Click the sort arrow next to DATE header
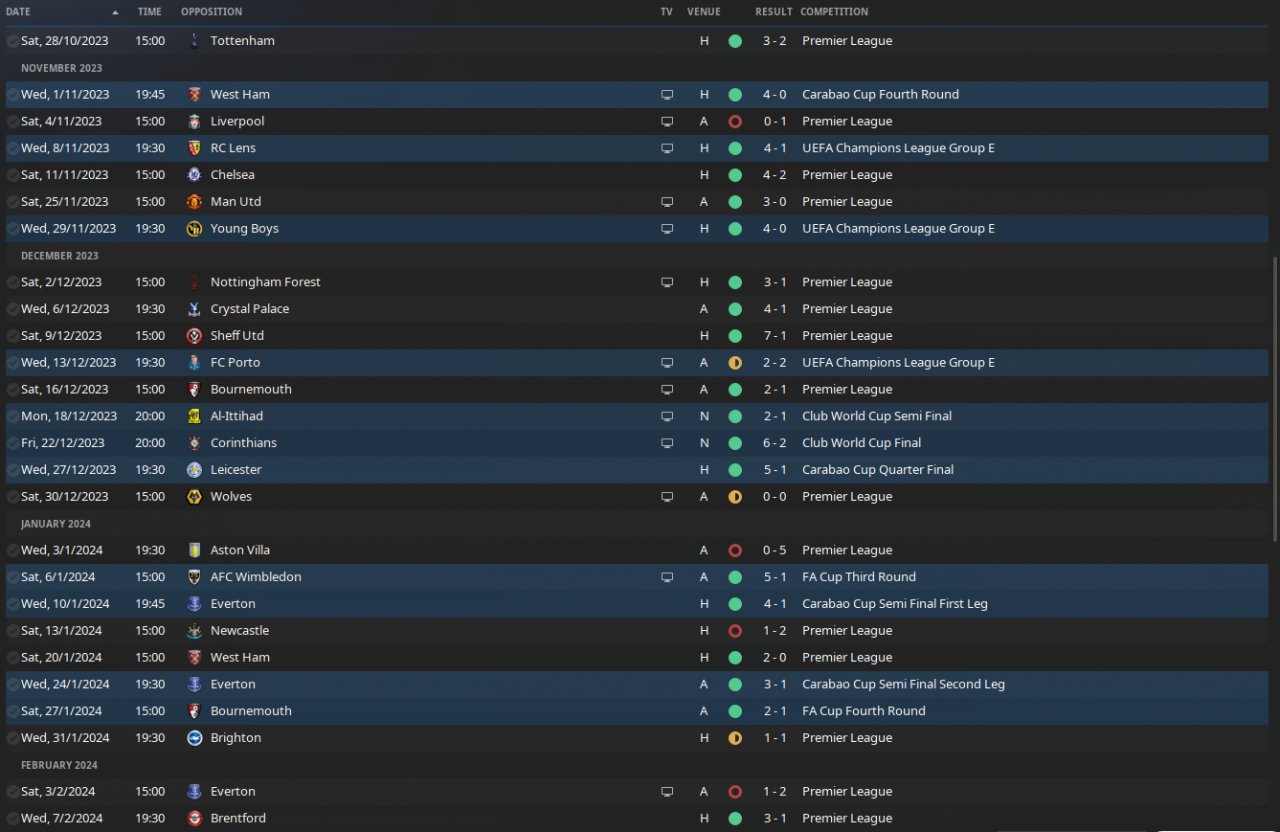 pos(115,12)
